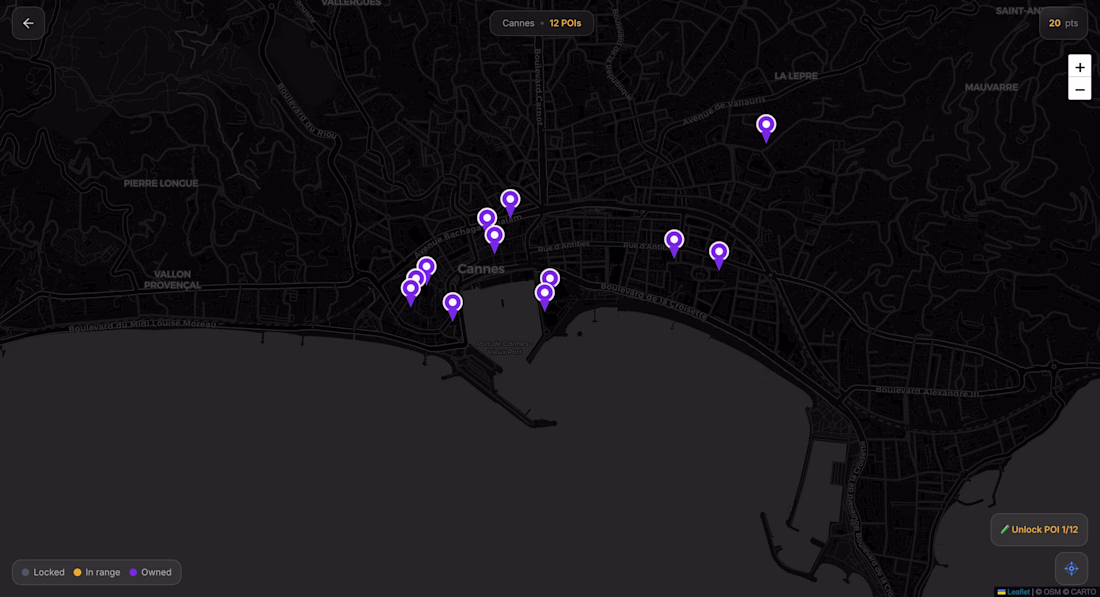The image size is (1100, 597).
Task: Select the lower POI marker east of the harbour
Action: tap(544, 297)
